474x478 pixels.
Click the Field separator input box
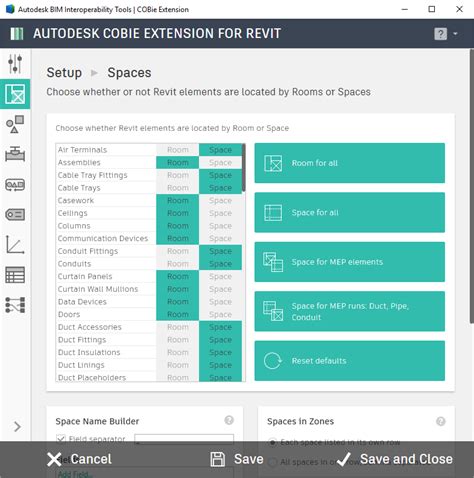[x=184, y=439]
